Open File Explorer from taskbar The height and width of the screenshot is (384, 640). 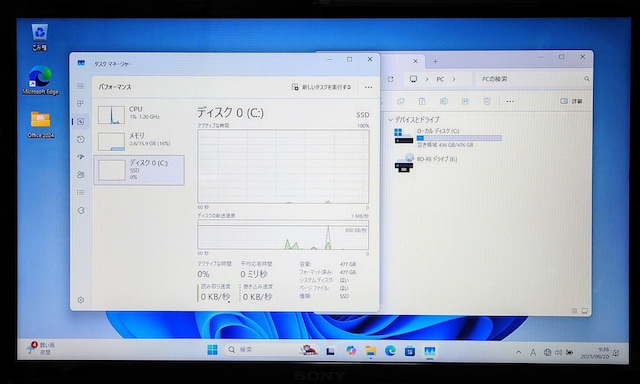click(x=371, y=351)
